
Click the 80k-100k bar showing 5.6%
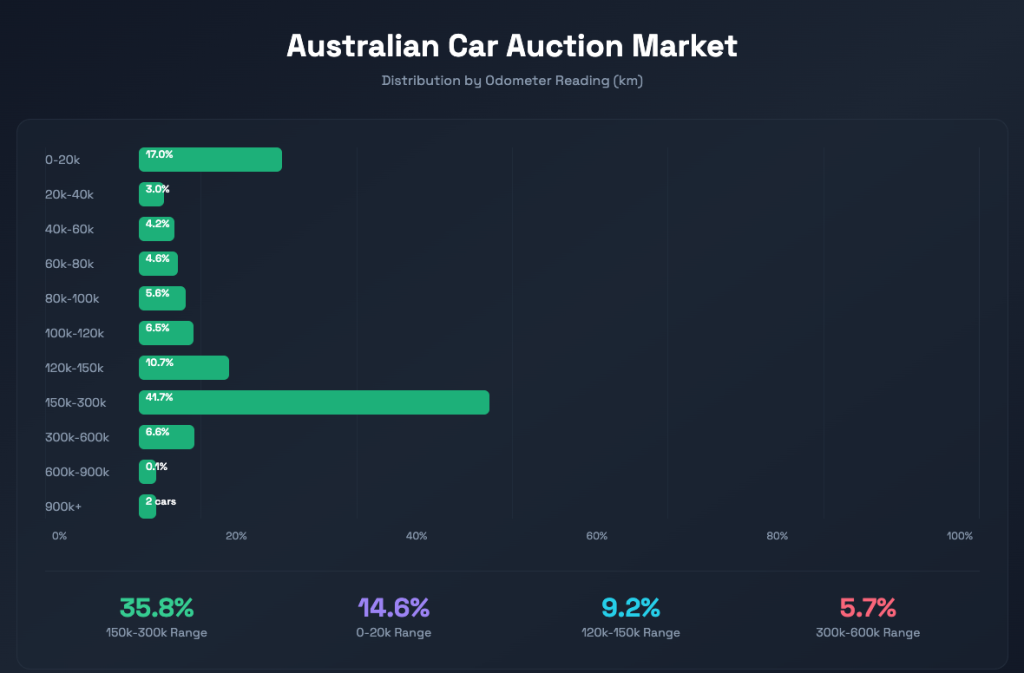[x=162, y=298]
